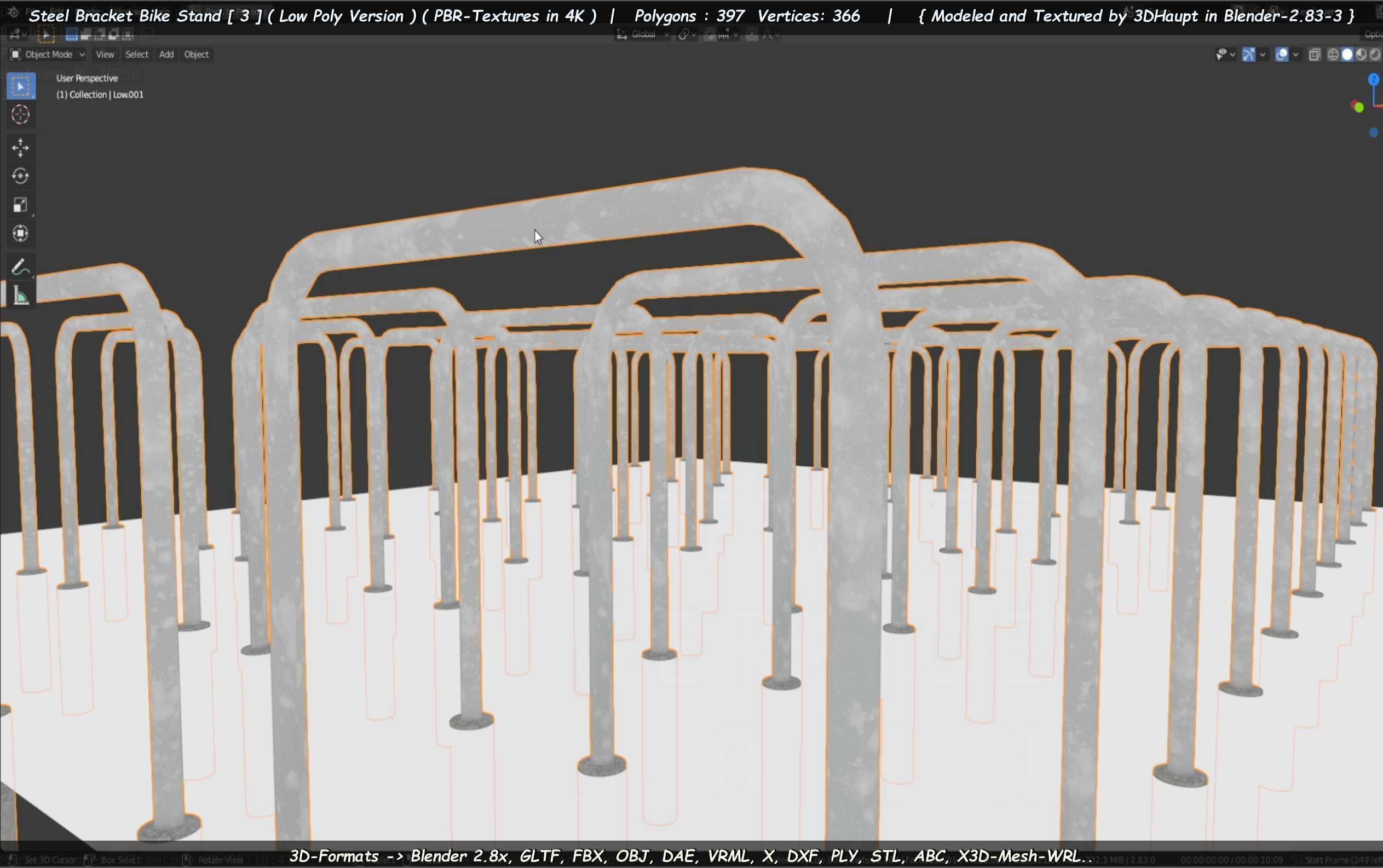The image size is (1383, 868).
Task: Toggle proportional editing
Action: click(751, 35)
